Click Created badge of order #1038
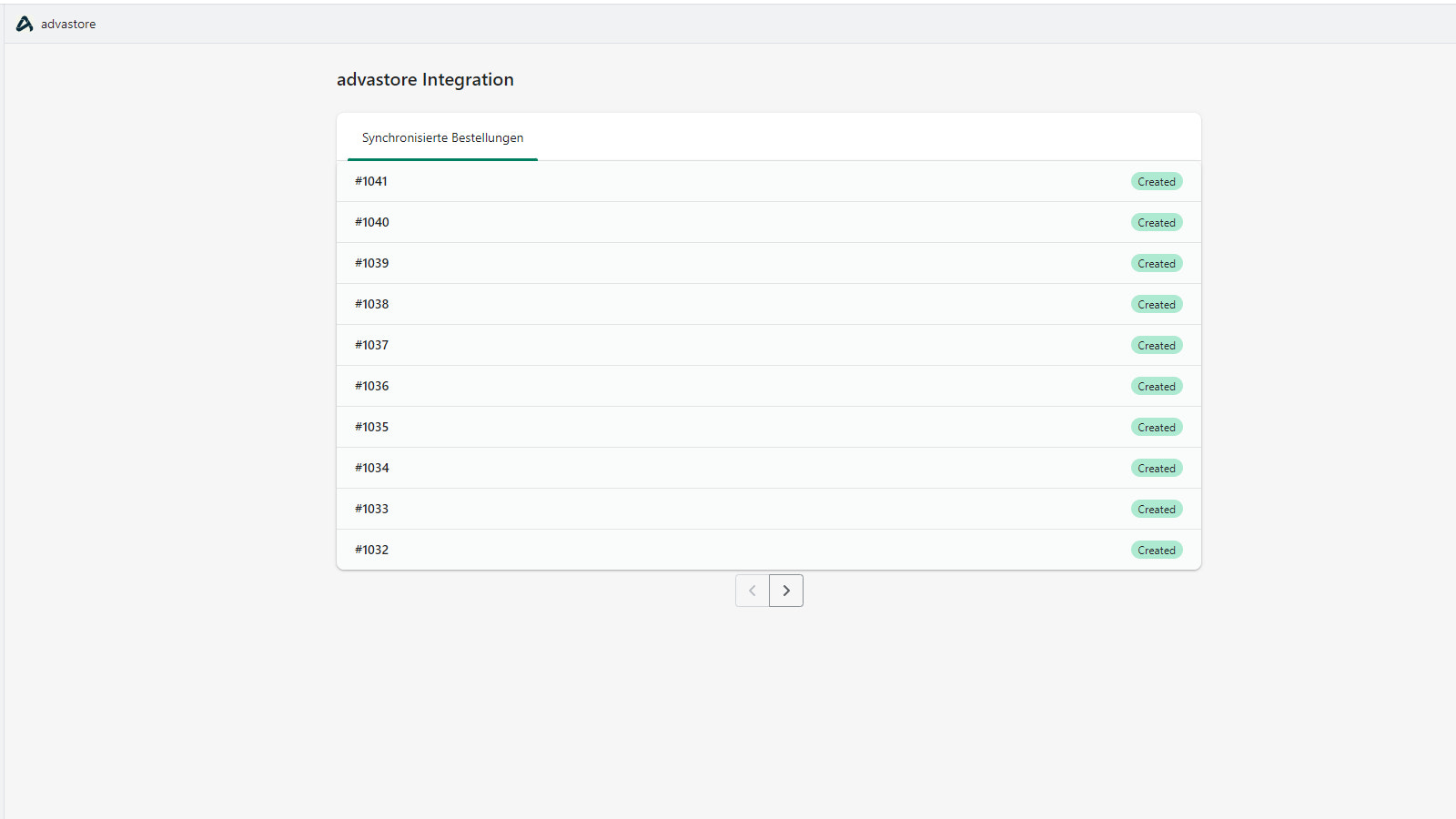Viewport: 1456px width, 819px height. tap(1157, 305)
